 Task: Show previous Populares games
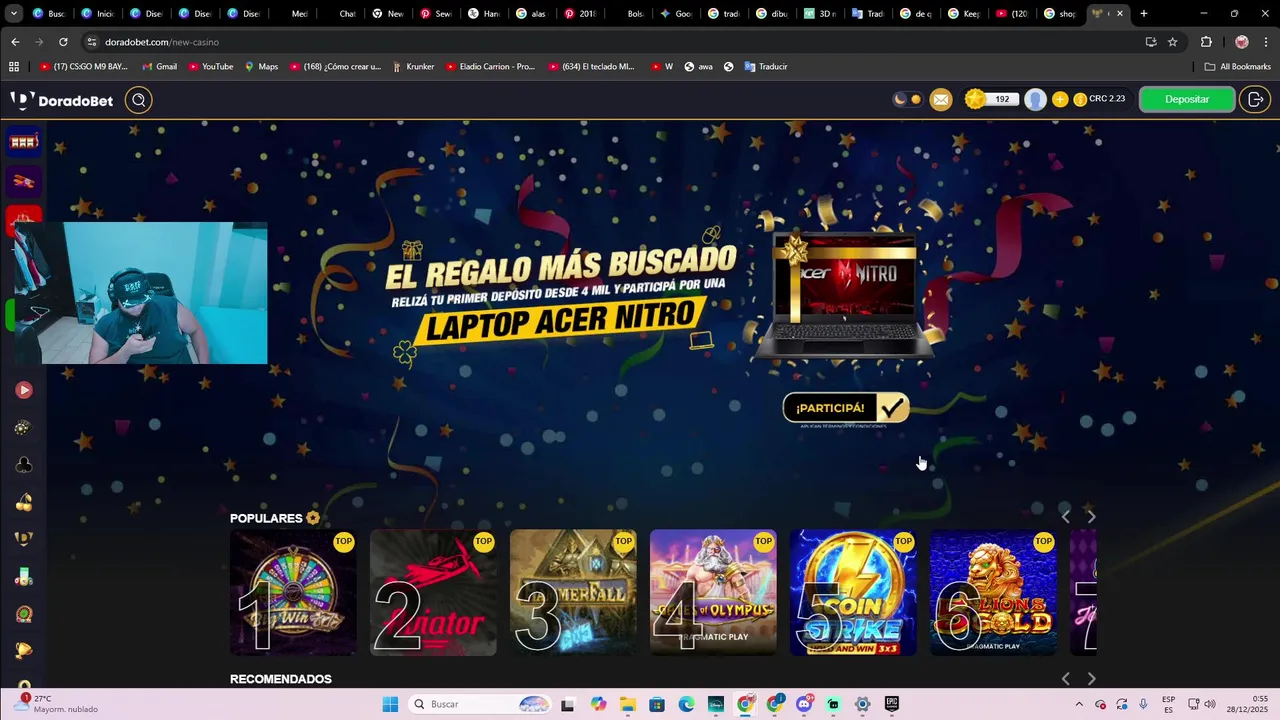click(x=1065, y=517)
